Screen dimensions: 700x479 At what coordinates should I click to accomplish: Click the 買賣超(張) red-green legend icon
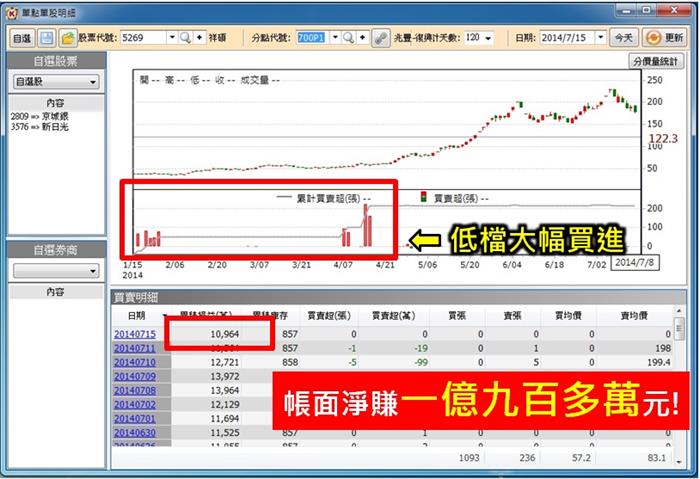423,197
